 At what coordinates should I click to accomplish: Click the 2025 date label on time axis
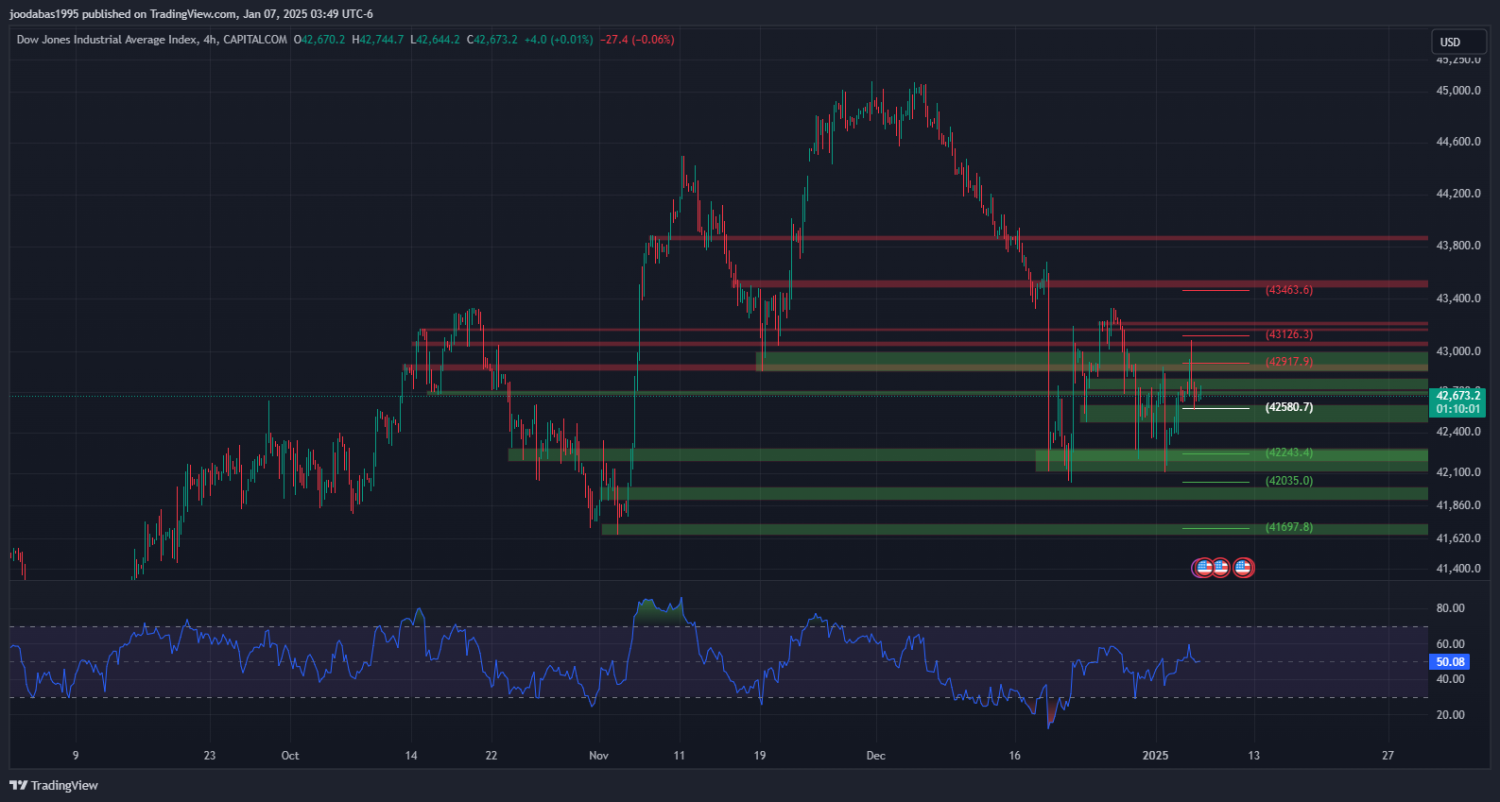(1155, 755)
